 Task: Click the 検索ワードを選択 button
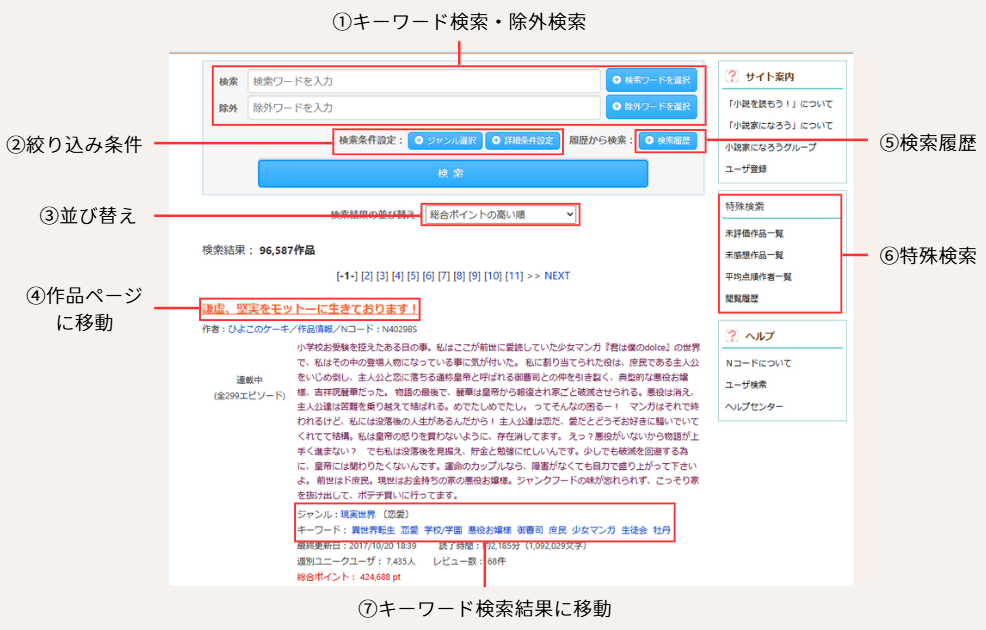(651, 80)
